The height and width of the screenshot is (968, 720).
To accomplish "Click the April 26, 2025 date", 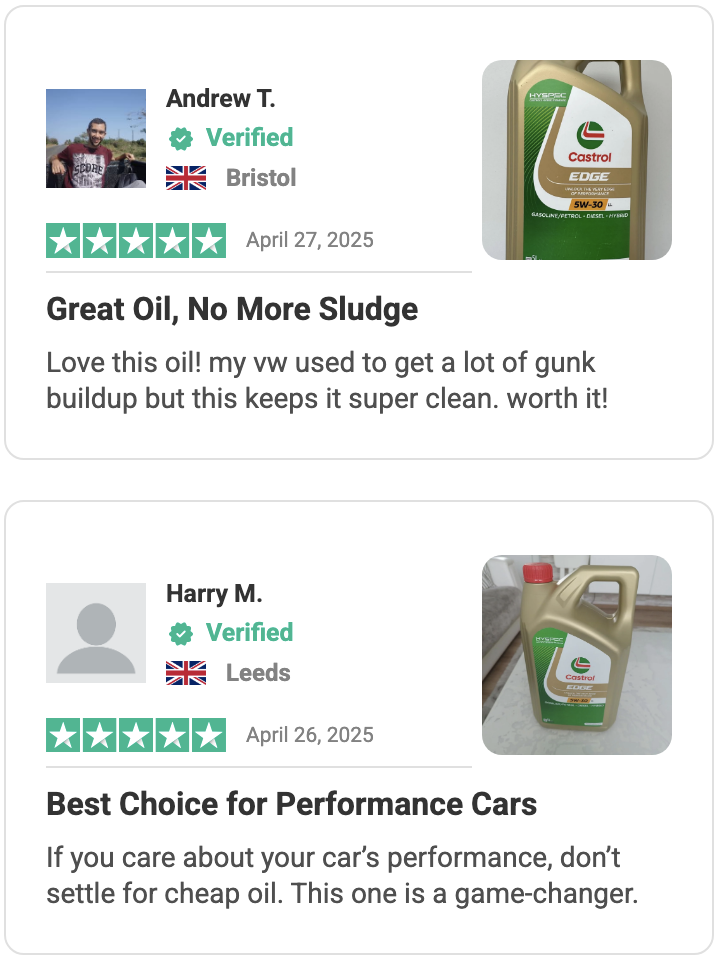I will [310, 735].
